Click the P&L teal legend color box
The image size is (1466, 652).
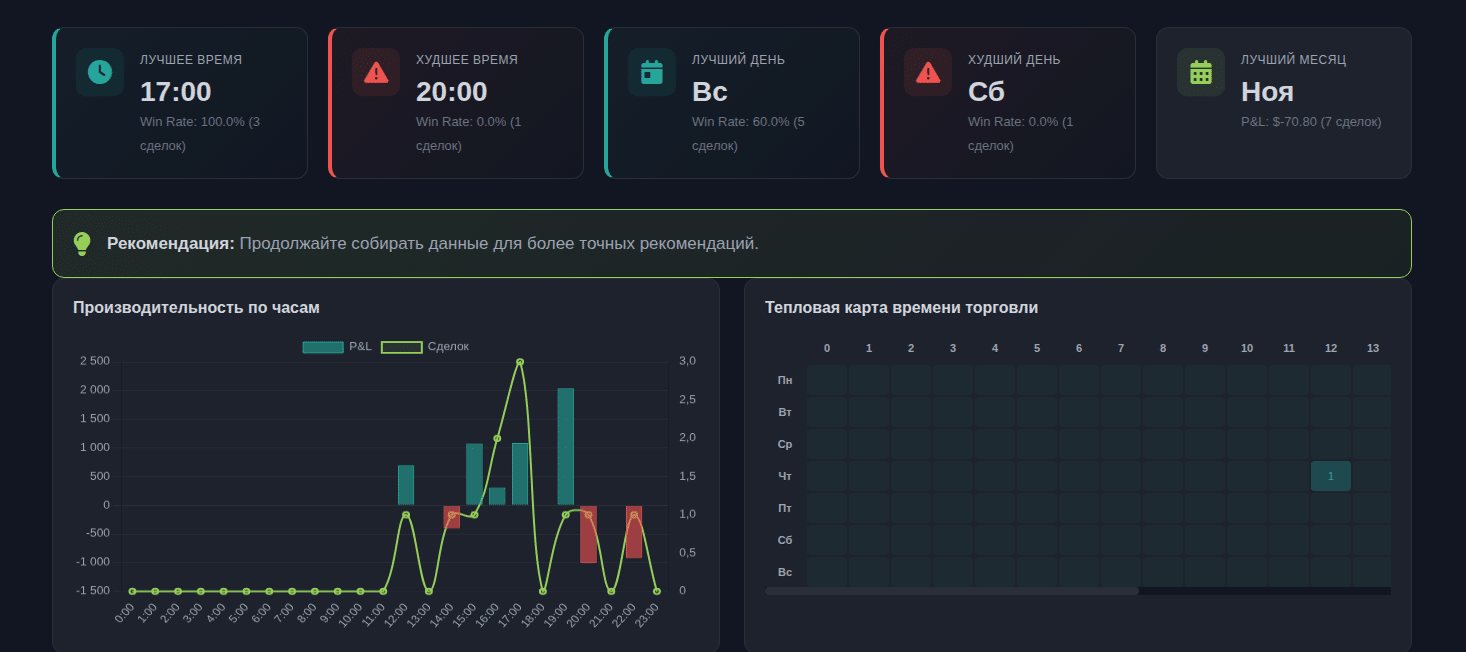point(322,347)
